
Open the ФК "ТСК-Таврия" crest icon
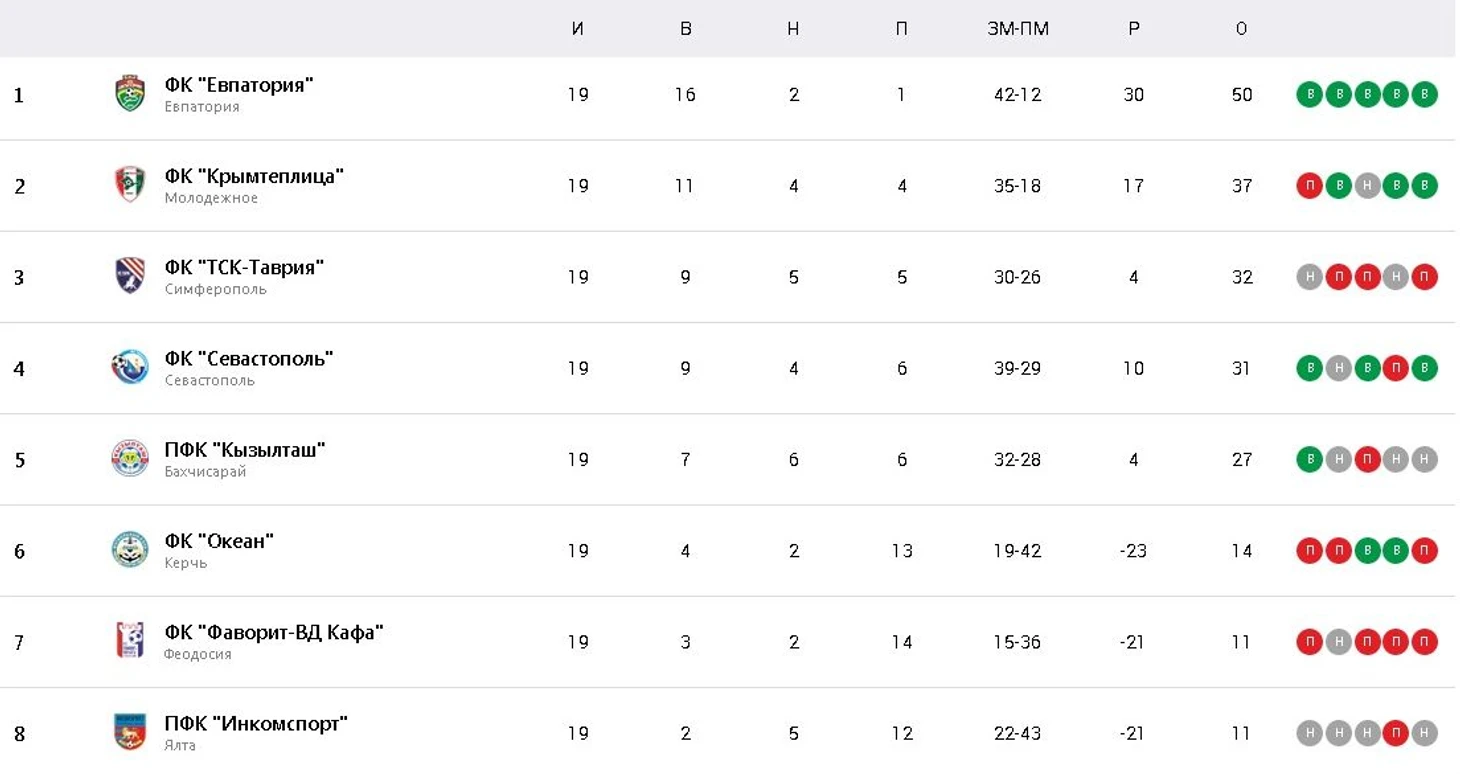tap(130, 276)
